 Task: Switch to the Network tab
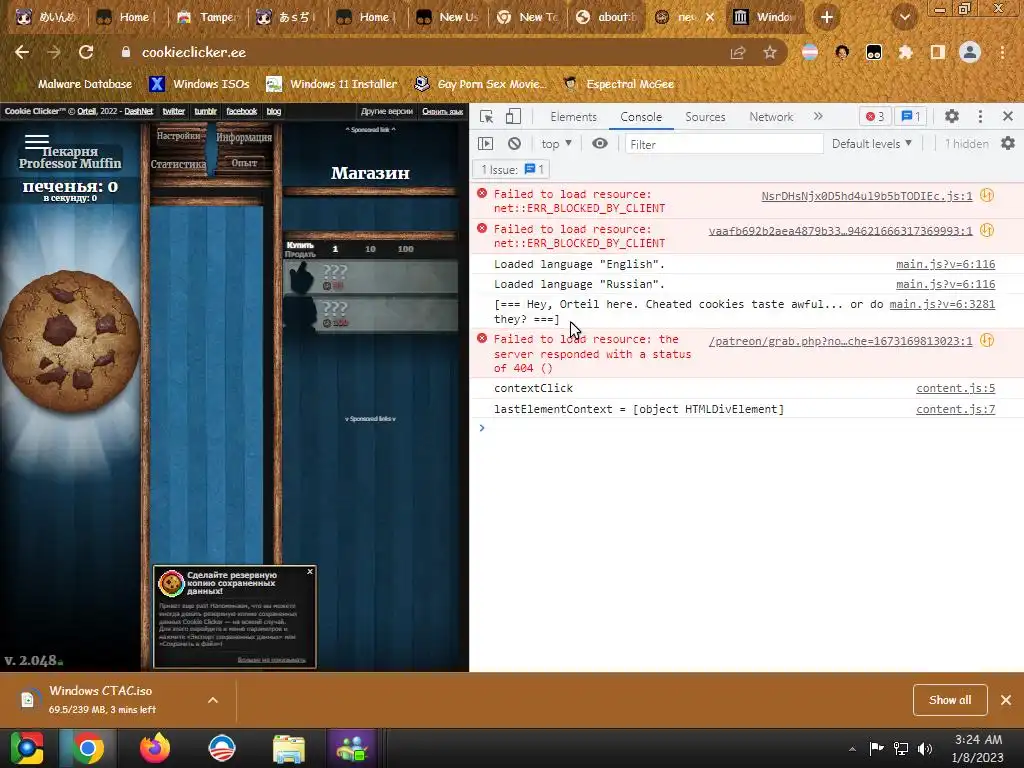(x=771, y=117)
